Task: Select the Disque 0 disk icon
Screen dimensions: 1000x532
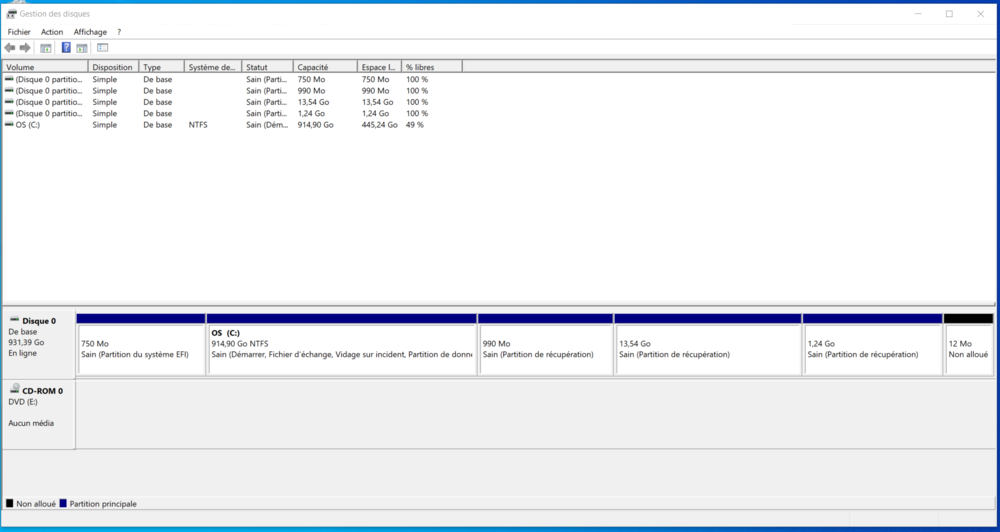Action: coord(14,320)
